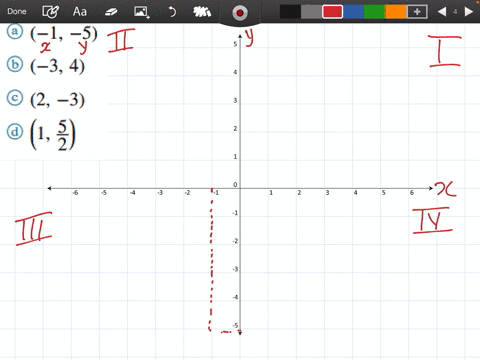This screenshot has height=360, width=480.
Task: Clear page with scribble icon
Action: pyautogui.click(x=202, y=12)
